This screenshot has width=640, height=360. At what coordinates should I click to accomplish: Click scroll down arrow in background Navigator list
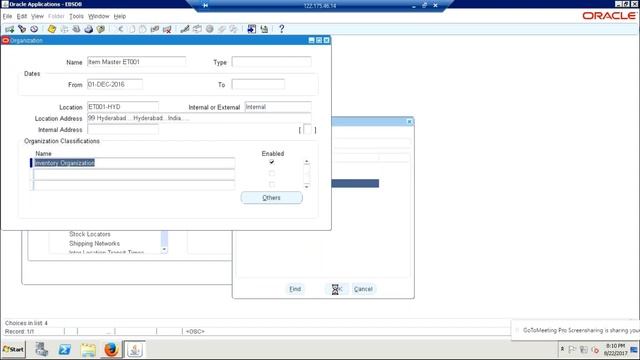click(x=164, y=249)
